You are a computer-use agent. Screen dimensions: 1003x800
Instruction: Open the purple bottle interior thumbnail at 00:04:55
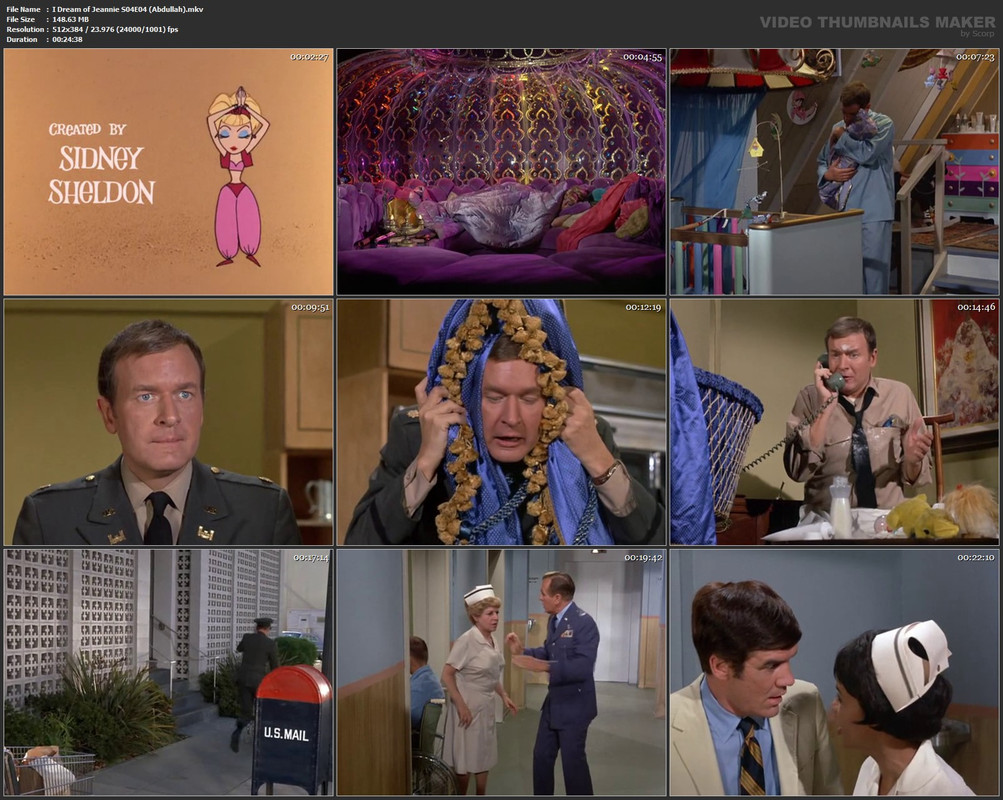coord(502,171)
